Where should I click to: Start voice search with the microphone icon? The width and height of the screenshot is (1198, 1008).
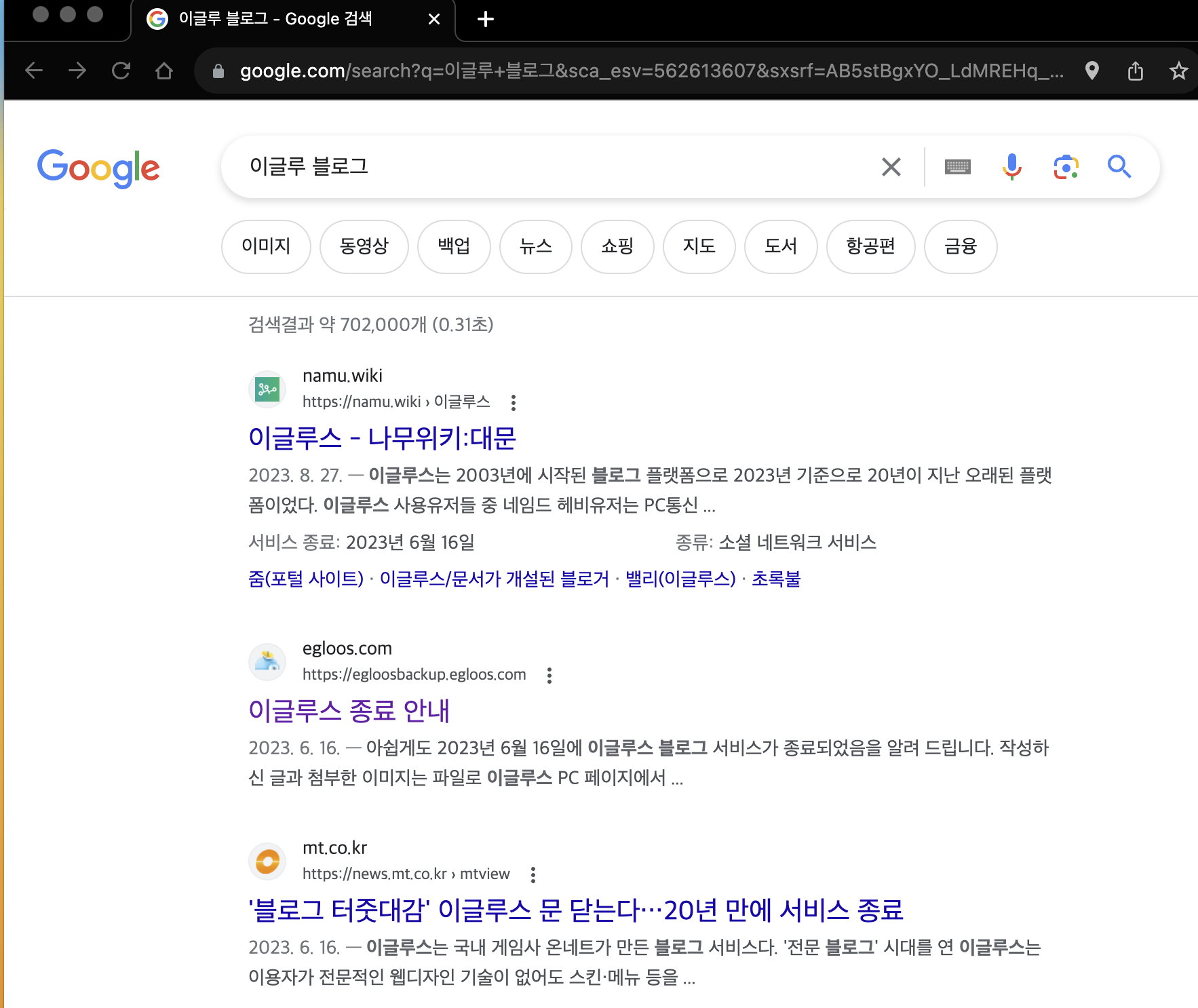[x=1012, y=167]
